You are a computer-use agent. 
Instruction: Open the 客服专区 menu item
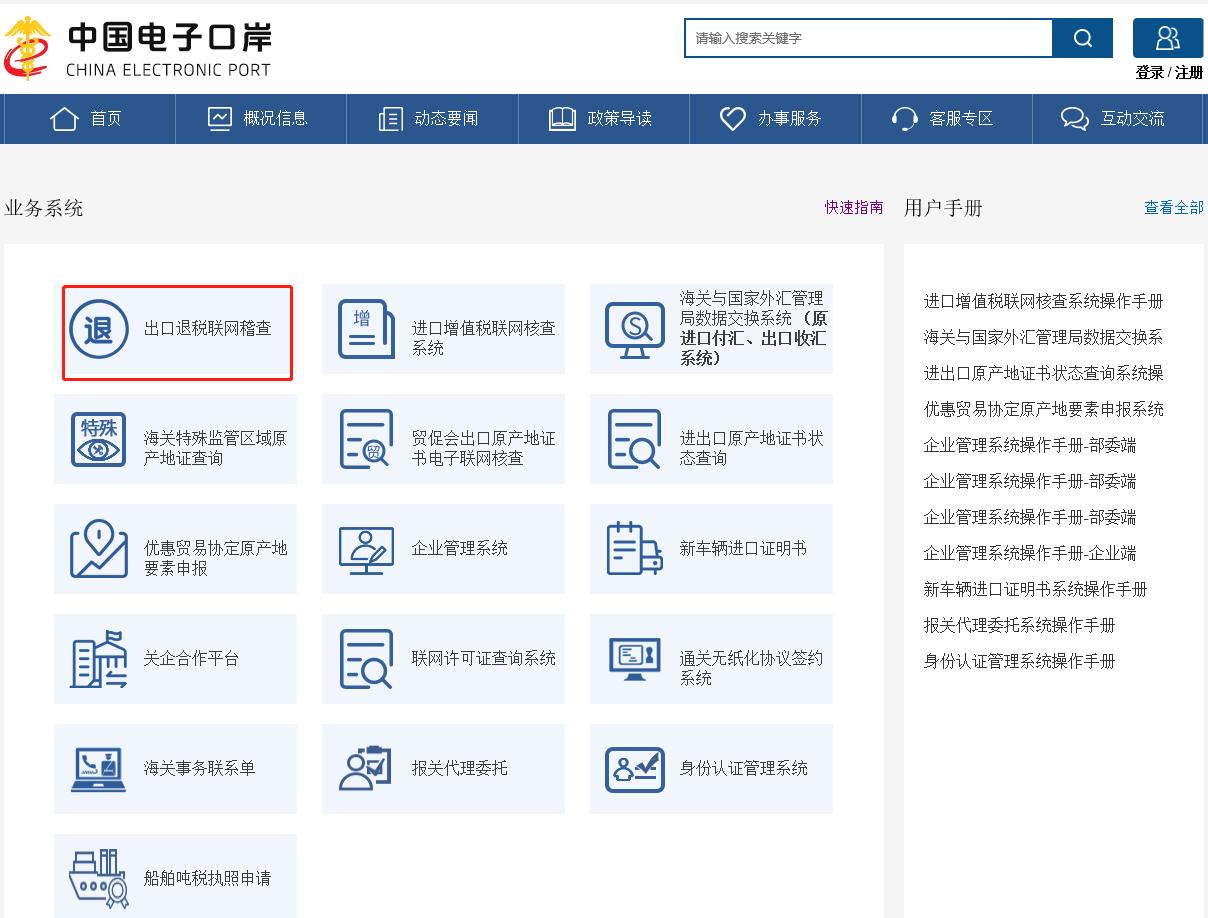click(945, 118)
